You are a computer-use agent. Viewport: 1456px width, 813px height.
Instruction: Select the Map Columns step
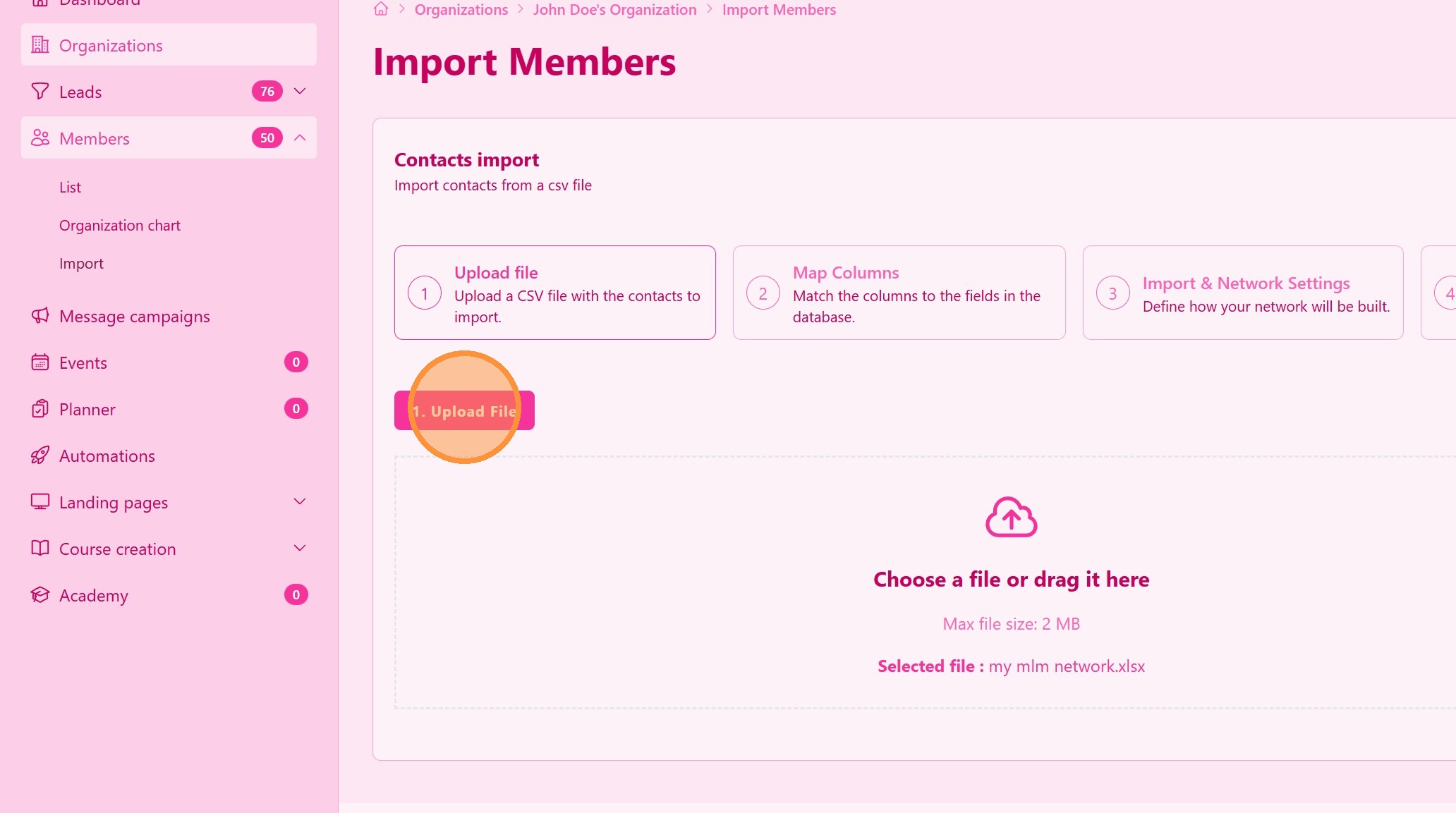[899, 293]
